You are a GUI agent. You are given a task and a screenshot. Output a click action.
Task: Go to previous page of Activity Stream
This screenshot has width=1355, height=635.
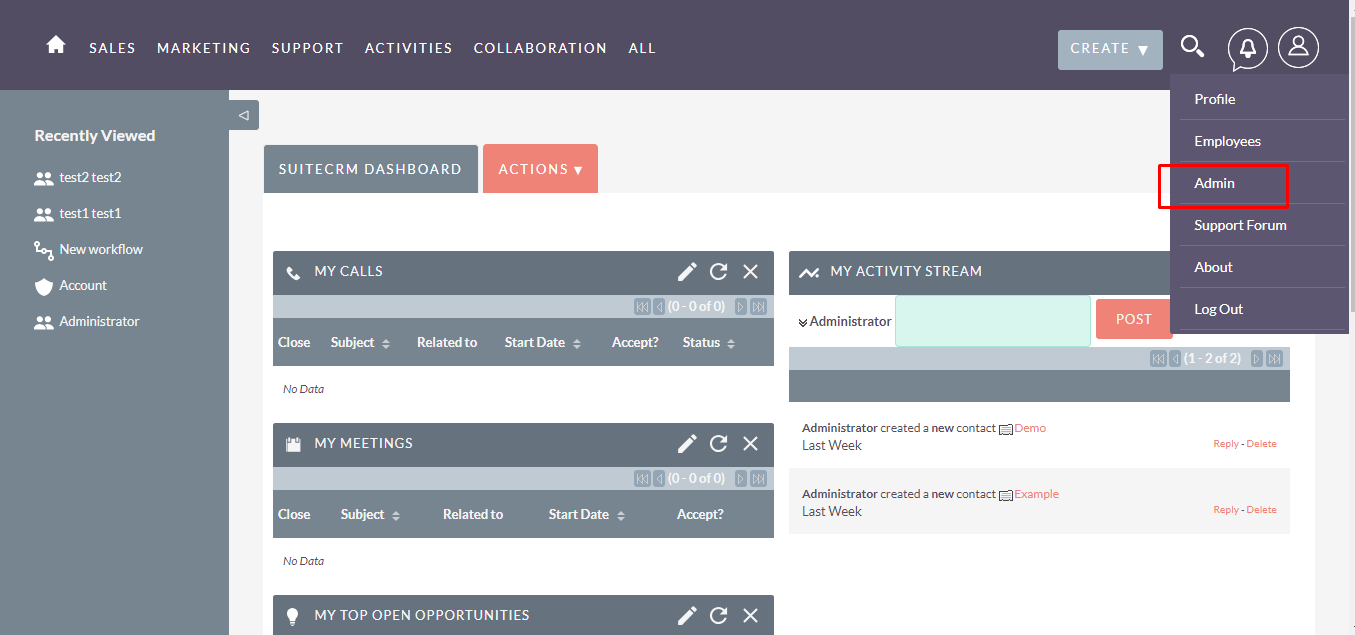pos(1175,358)
